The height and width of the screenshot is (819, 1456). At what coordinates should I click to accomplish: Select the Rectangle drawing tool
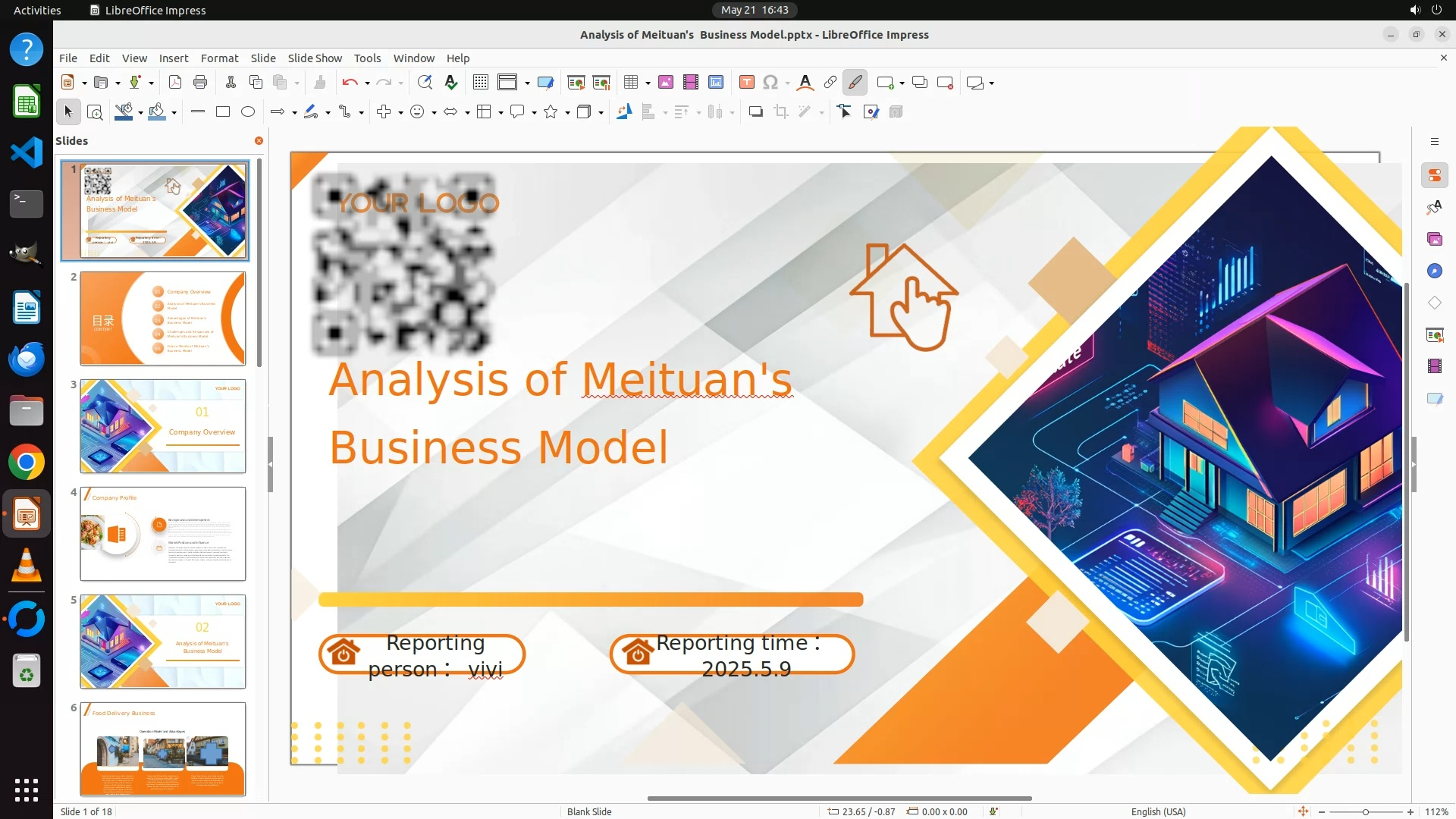point(223,112)
